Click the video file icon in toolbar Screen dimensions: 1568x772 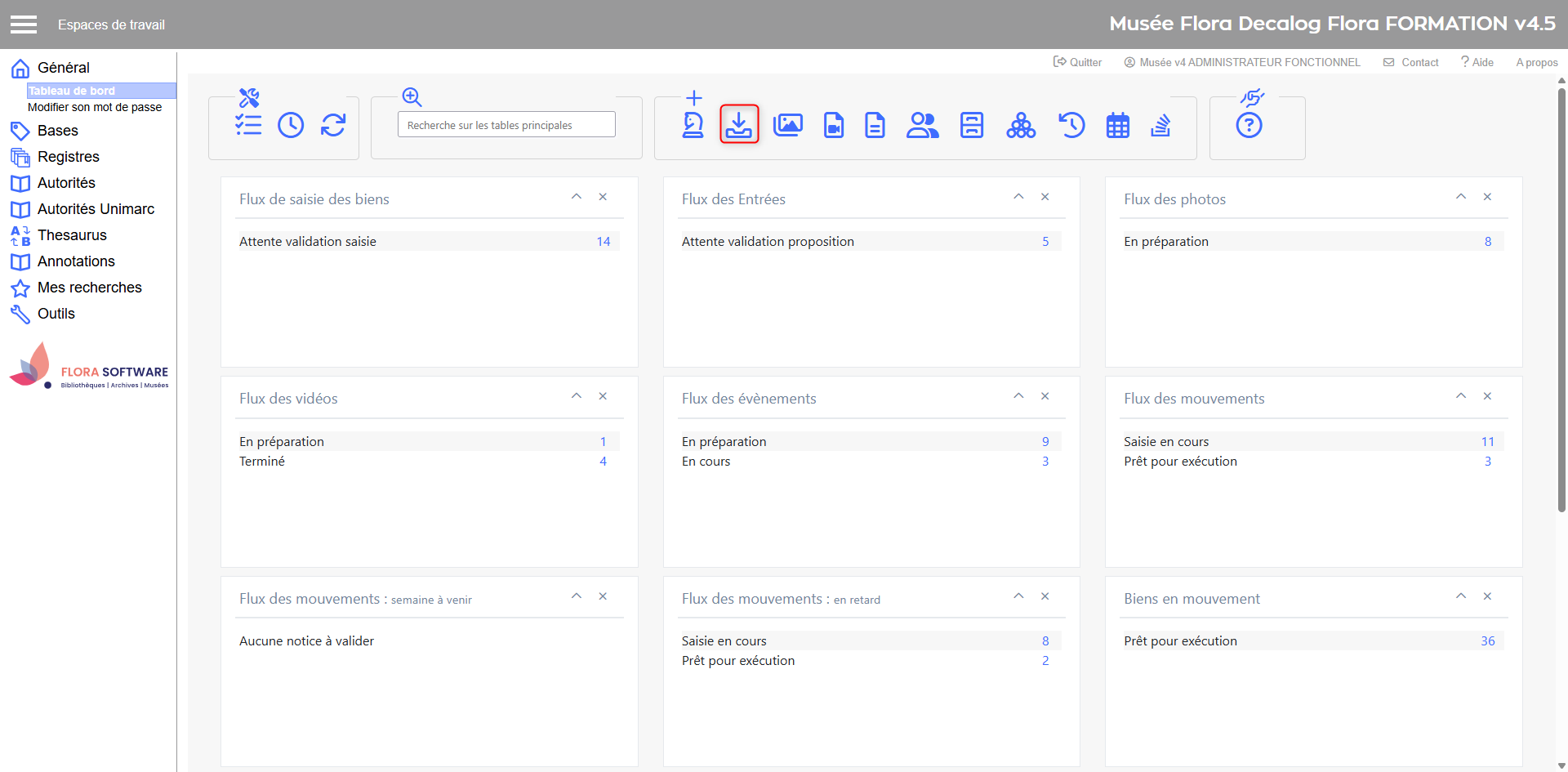click(x=833, y=125)
